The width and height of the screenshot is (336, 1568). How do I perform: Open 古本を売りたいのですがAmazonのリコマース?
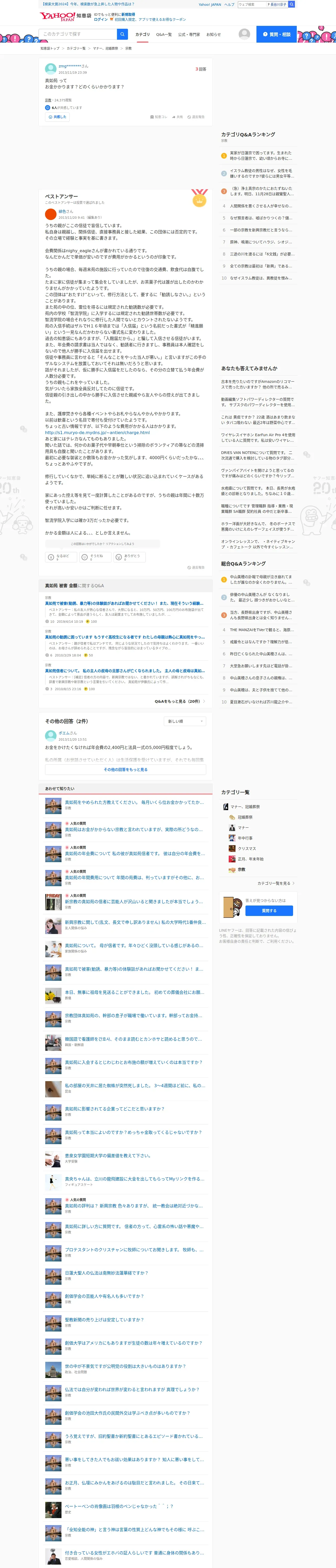coord(258,385)
